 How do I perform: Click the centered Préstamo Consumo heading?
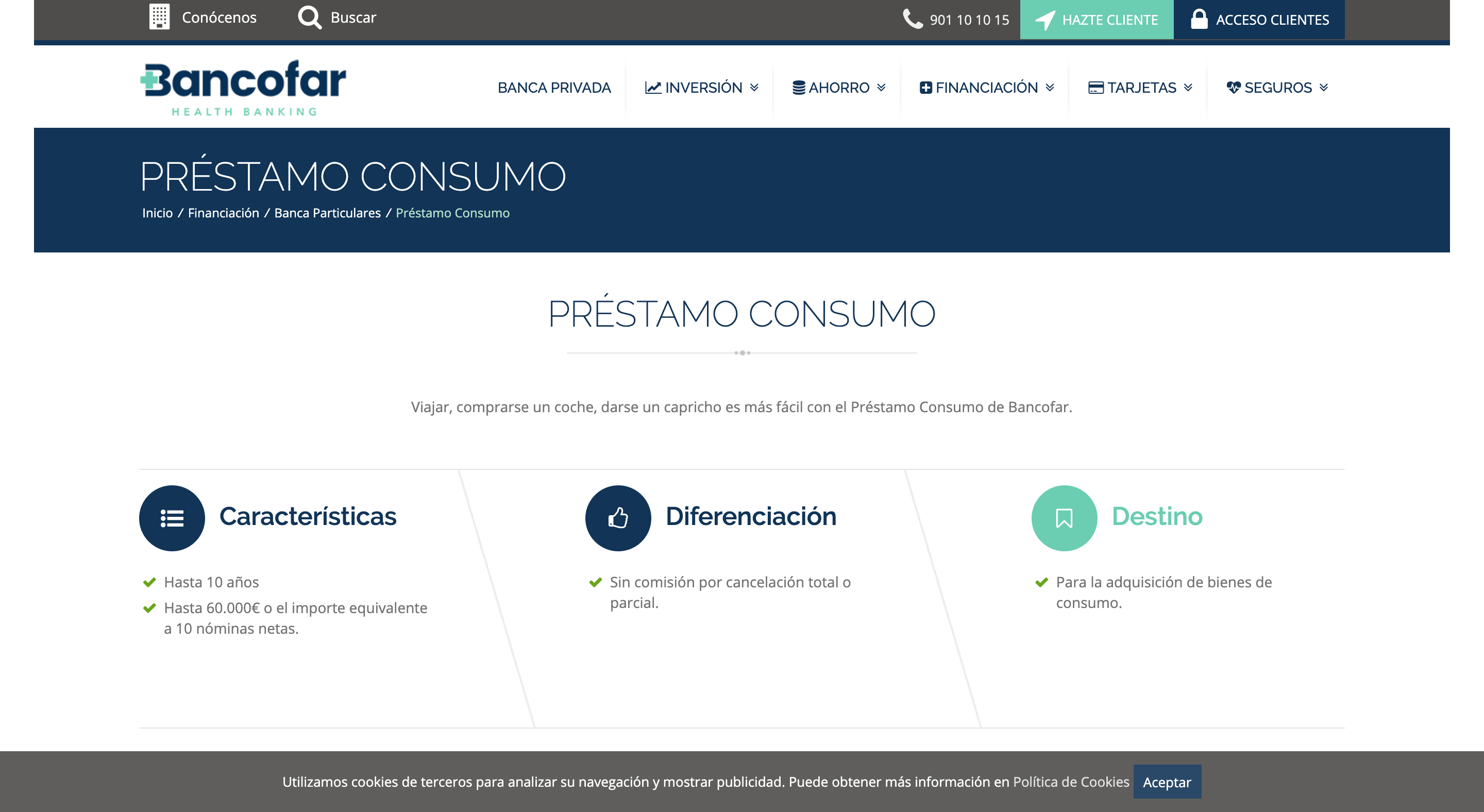tap(741, 313)
